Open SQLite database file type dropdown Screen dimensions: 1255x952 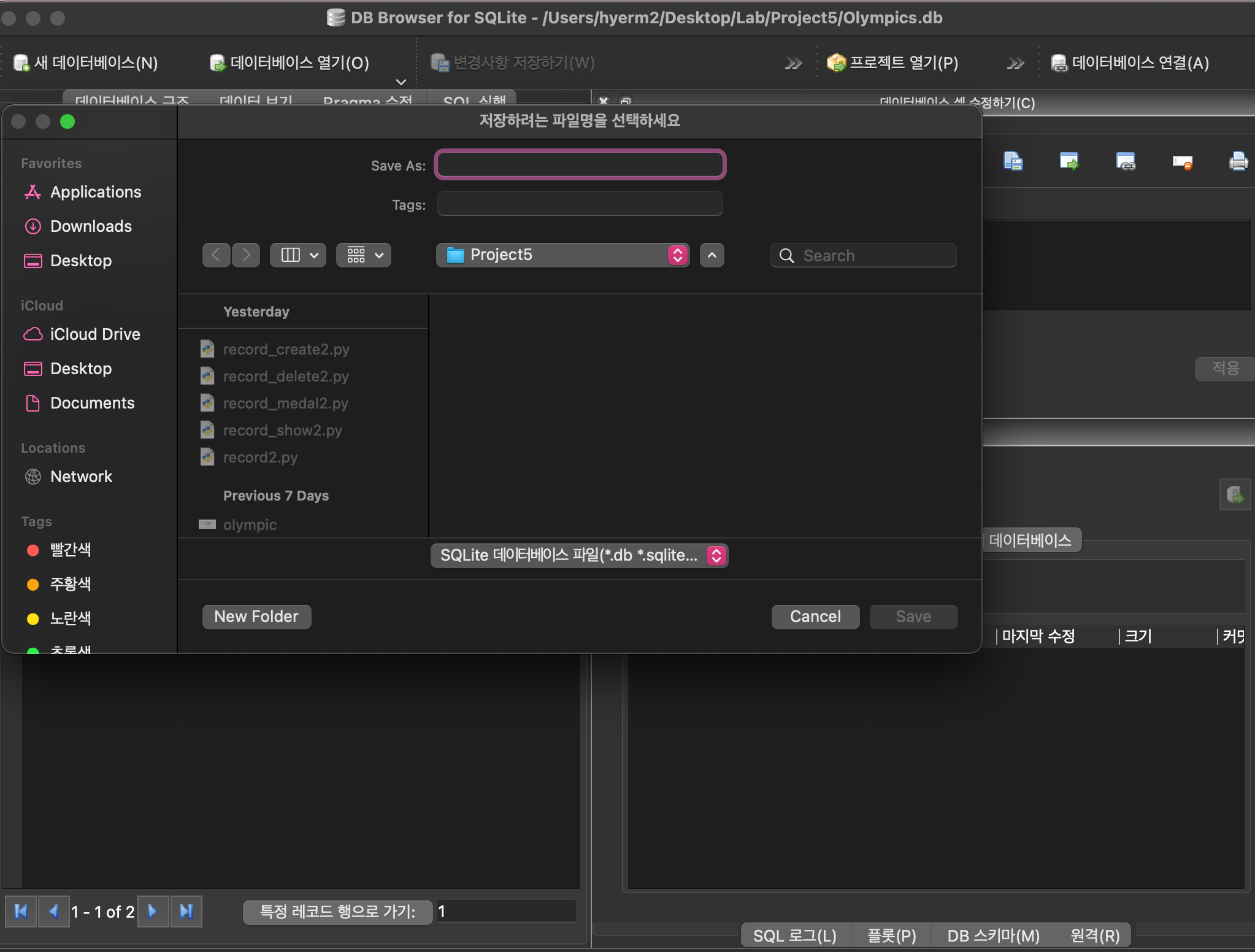pos(579,556)
